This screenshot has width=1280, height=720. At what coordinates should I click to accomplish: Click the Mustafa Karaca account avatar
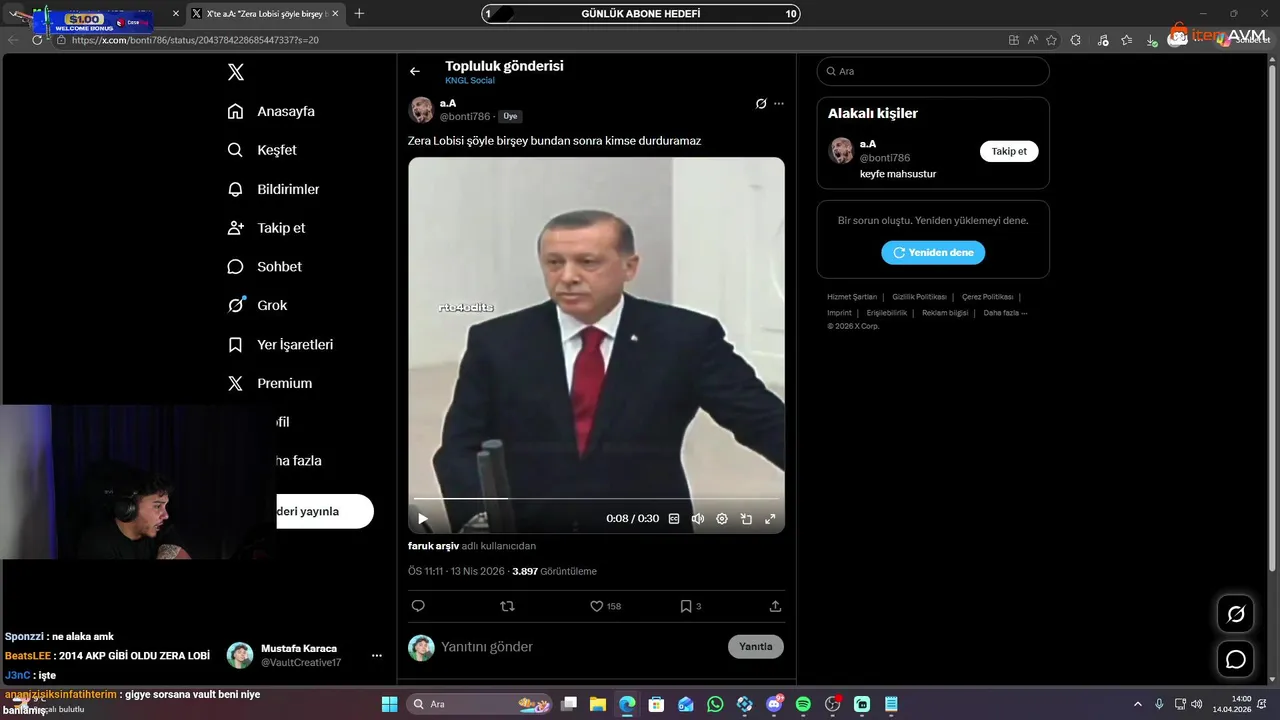(240, 656)
